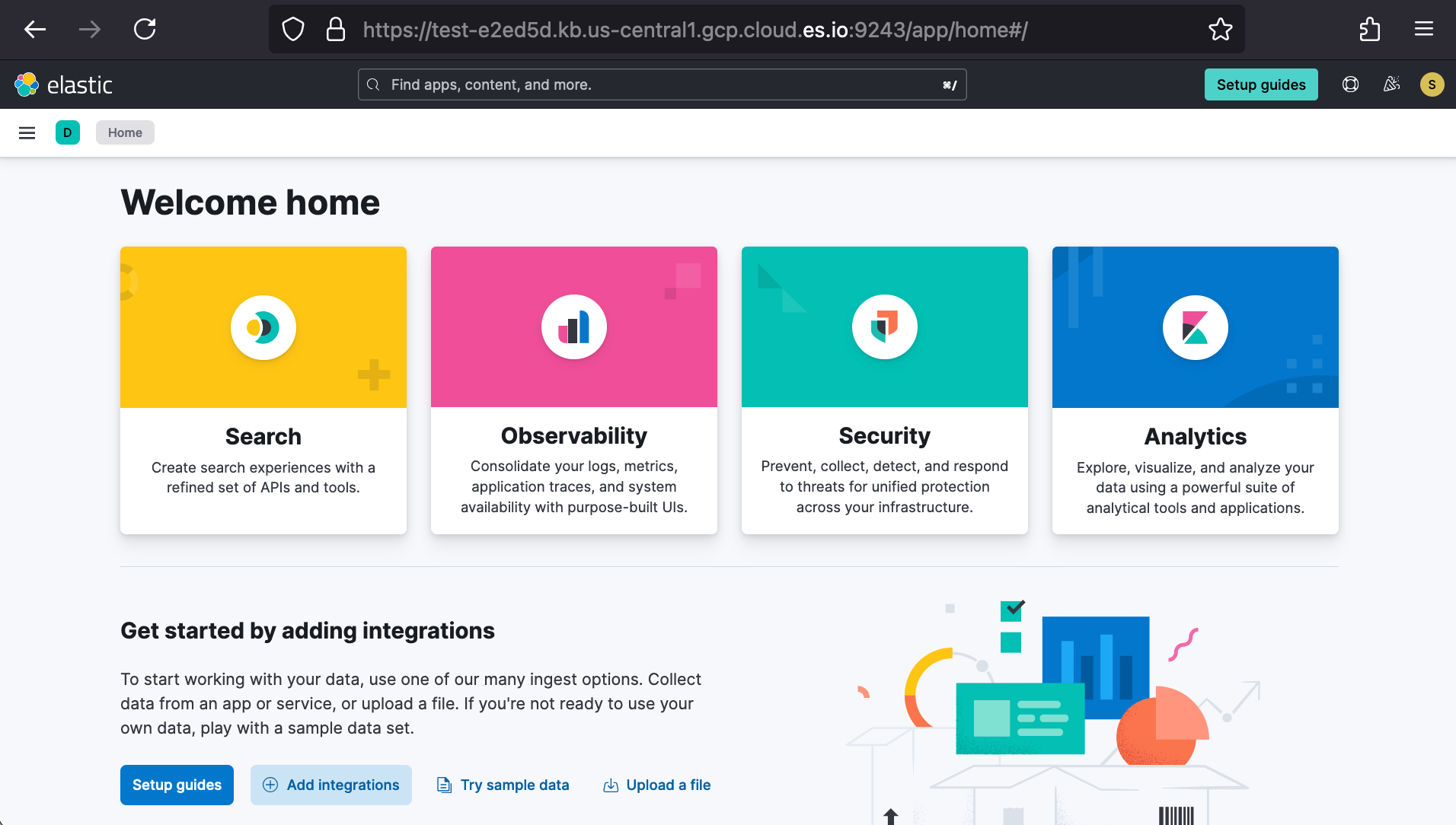Click Upload a file link
Viewport: 1456px width, 825px height.
click(x=656, y=785)
